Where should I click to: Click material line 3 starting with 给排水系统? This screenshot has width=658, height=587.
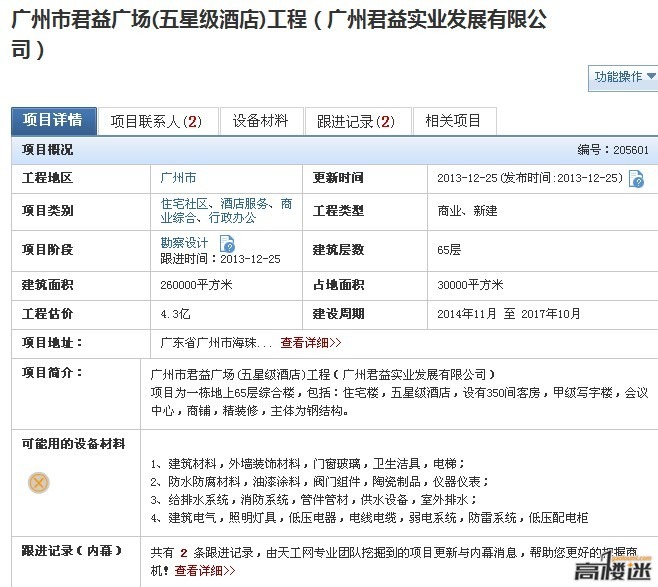click(x=313, y=500)
